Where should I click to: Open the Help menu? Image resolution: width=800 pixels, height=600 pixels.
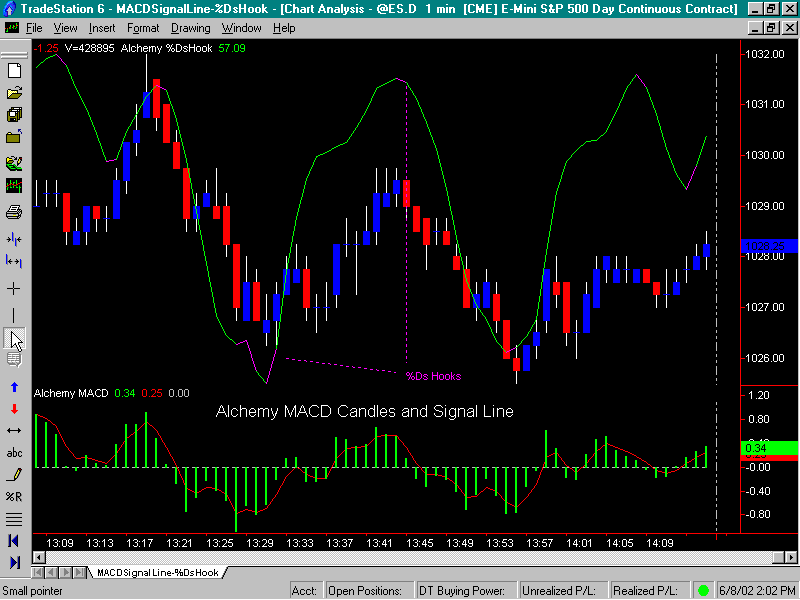(284, 28)
